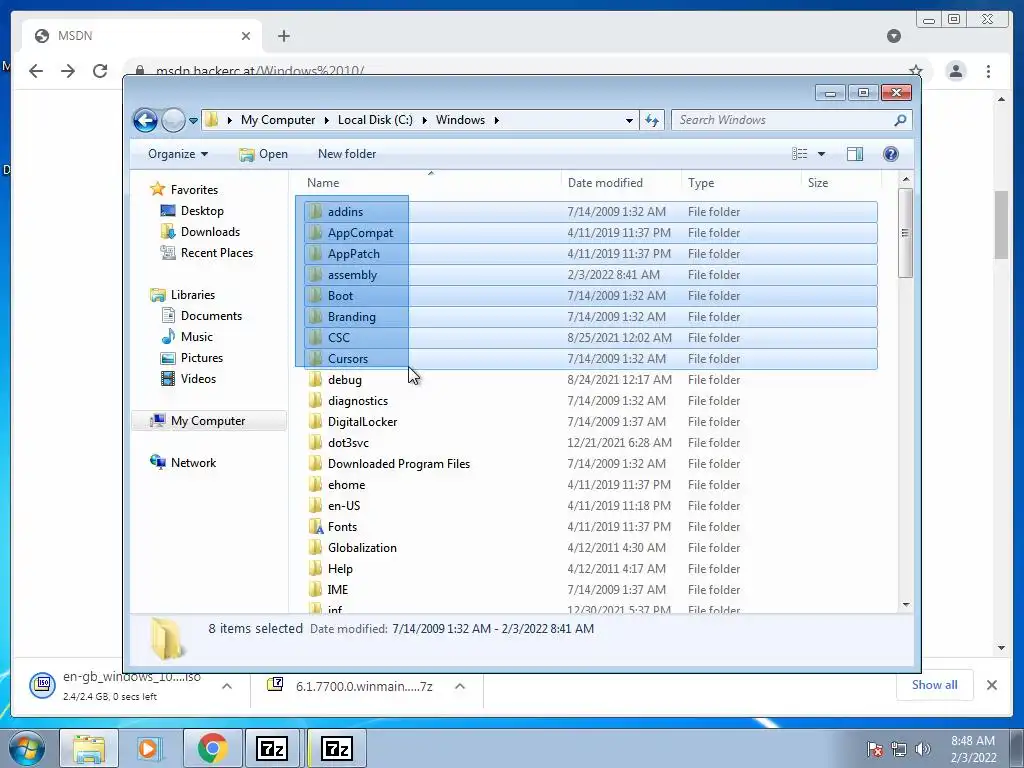Select the Downloaded Program Files folder
1024x768 pixels.
[398, 464]
